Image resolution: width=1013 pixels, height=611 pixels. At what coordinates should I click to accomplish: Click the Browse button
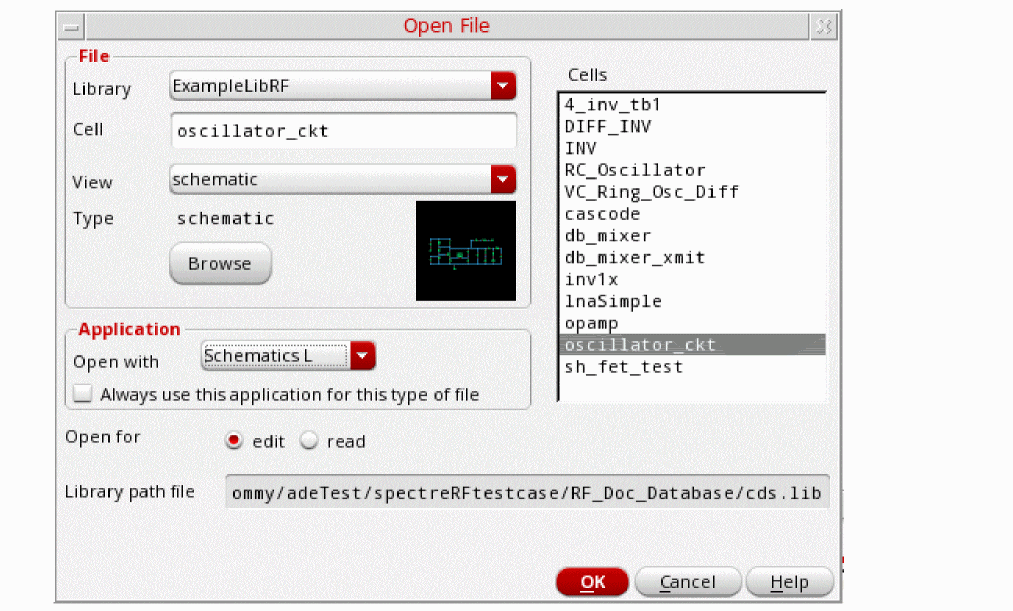(x=220, y=264)
